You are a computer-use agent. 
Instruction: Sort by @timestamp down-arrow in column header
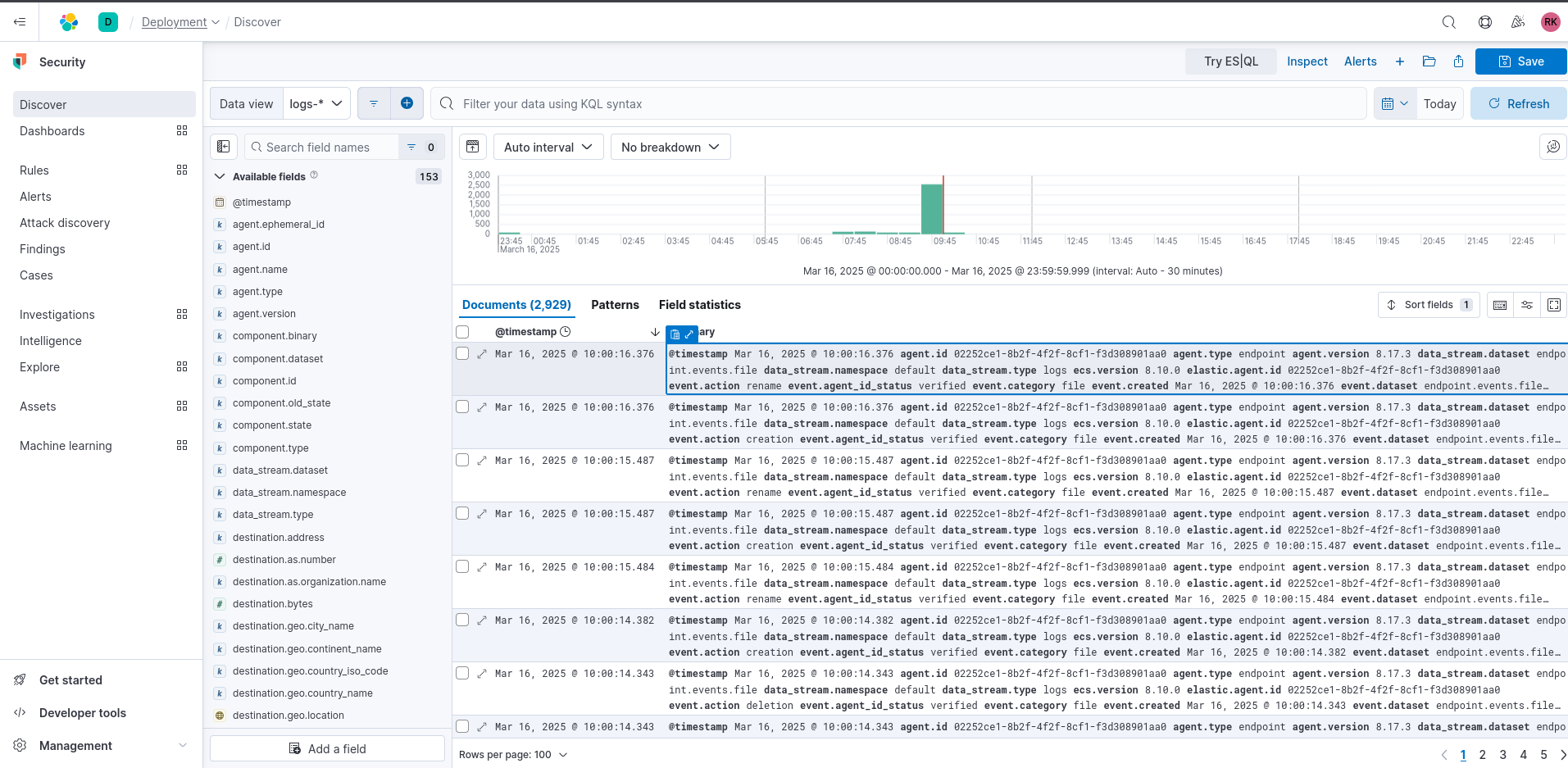(x=655, y=332)
